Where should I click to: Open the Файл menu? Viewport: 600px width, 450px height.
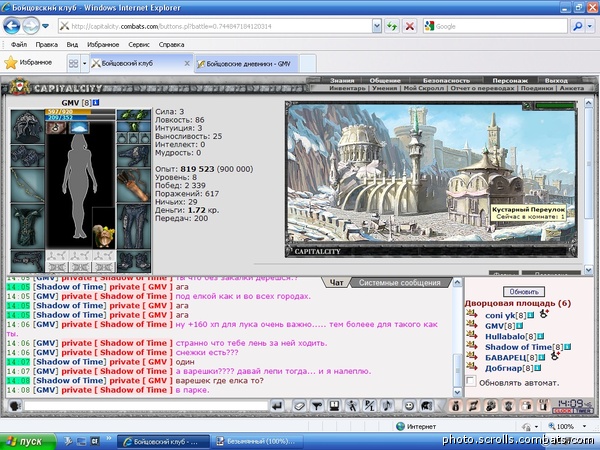pyautogui.click(x=19, y=44)
